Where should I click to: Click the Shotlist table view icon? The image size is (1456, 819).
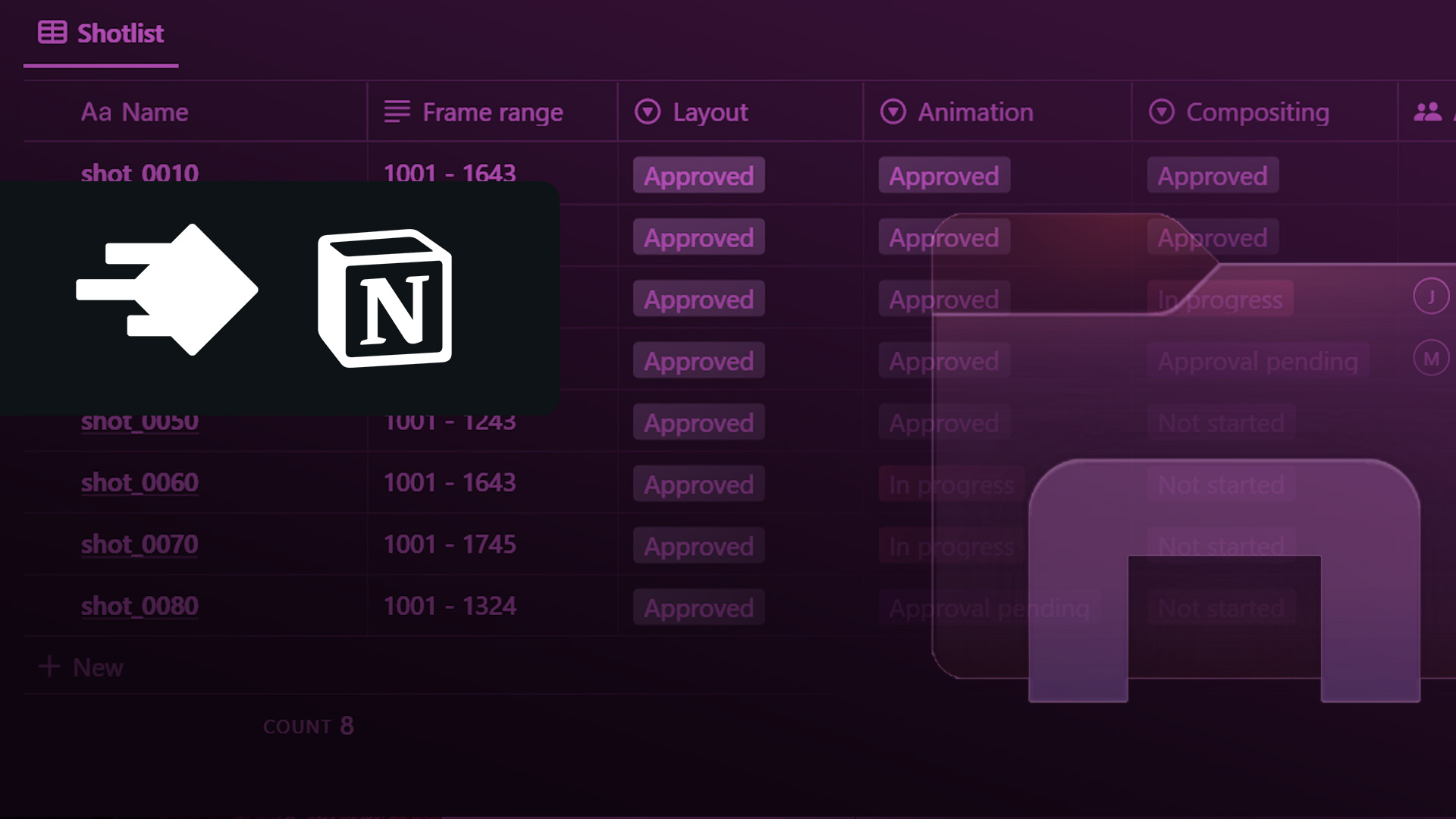(x=52, y=33)
